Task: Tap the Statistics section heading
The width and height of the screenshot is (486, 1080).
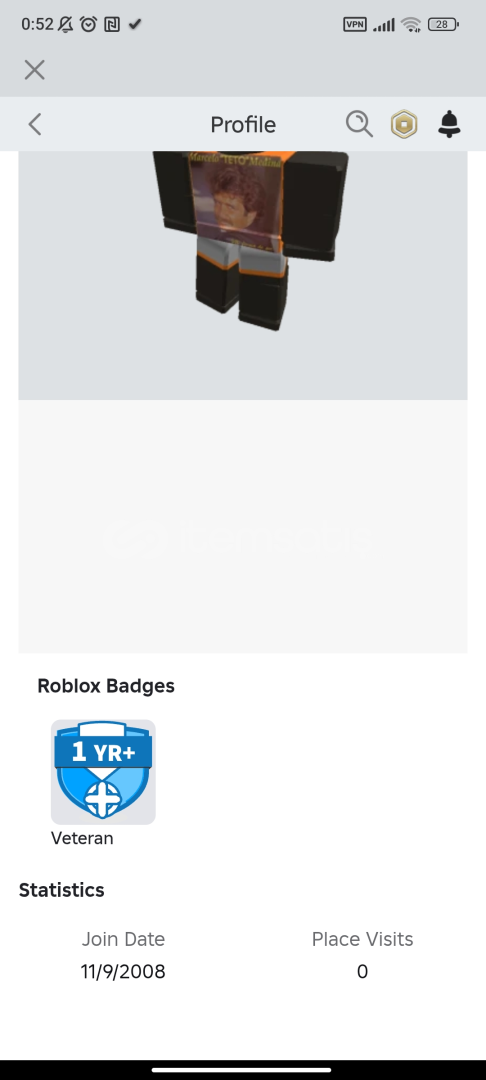Action: coord(62,890)
